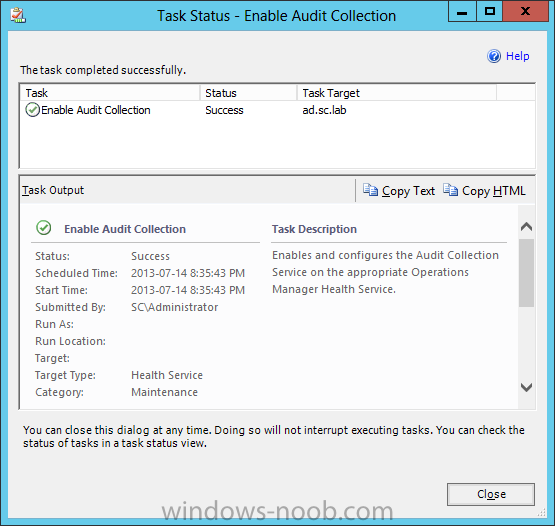Close the dialog with the Close button
Viewport: 555px width, 526px height.
click(x=491, y=494)
